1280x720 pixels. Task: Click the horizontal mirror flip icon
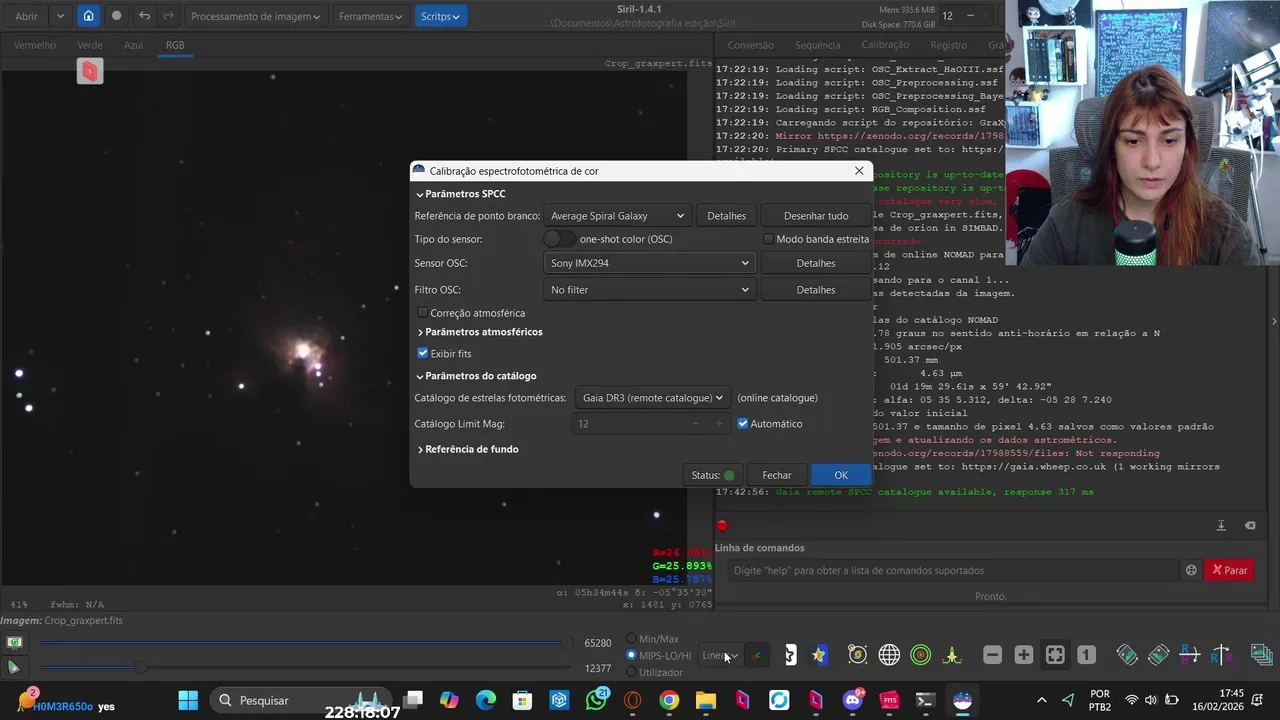pos(1190,655)
